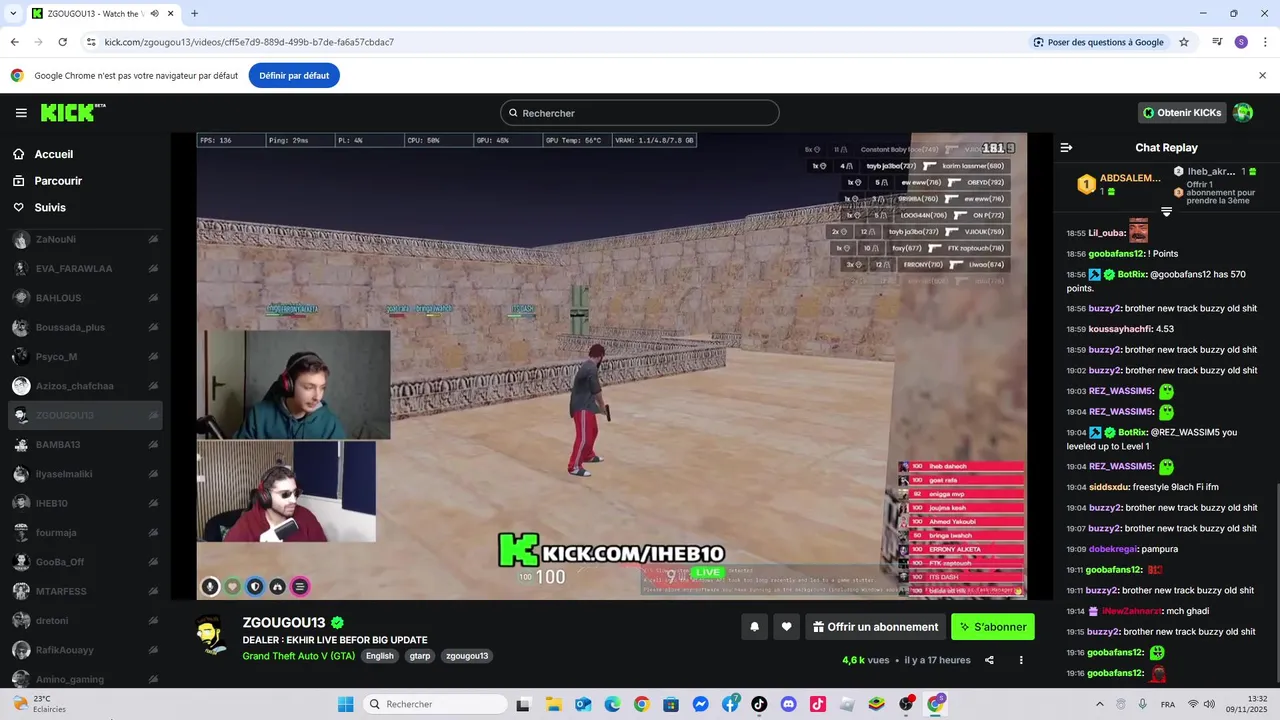This screenshot has height=720, width=1280.
Task: Click the address bar URL
Action: [249, 42]
